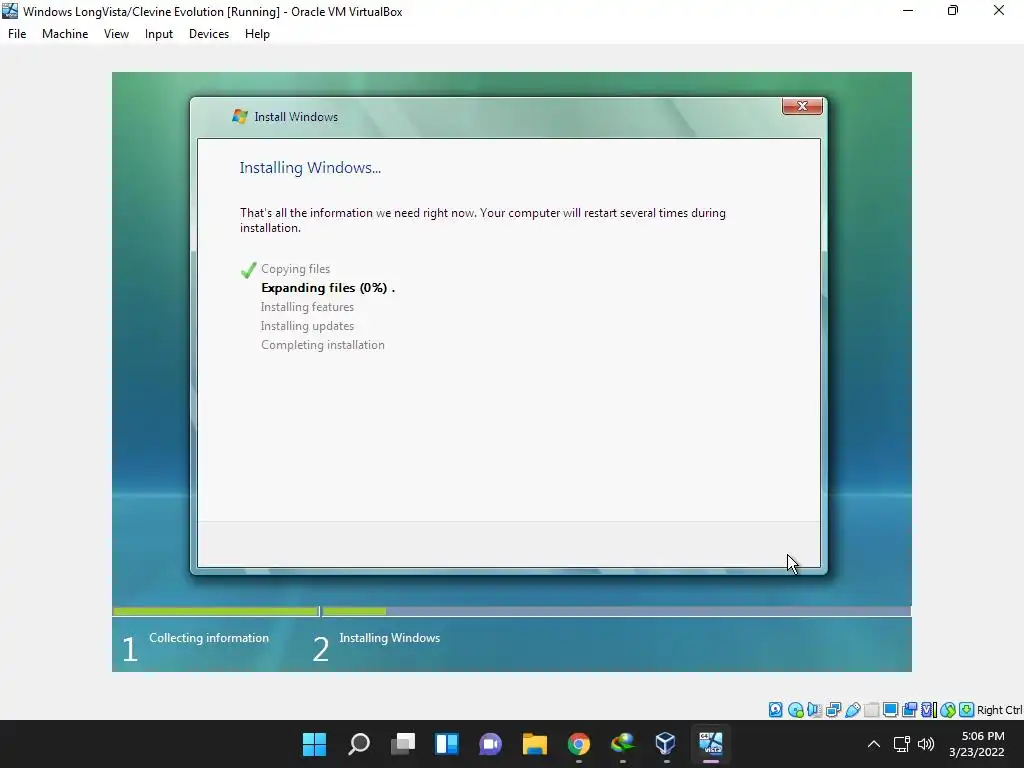Open the File menu
The image size is (1024, 768).
click(x=17, y=34)
